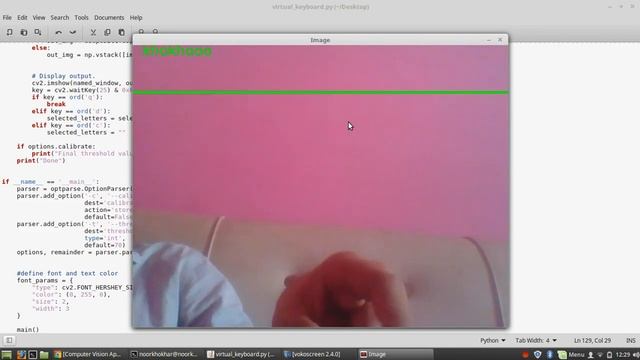Switch to virtual_keyboard.py taskbar window

click(241, 354)
